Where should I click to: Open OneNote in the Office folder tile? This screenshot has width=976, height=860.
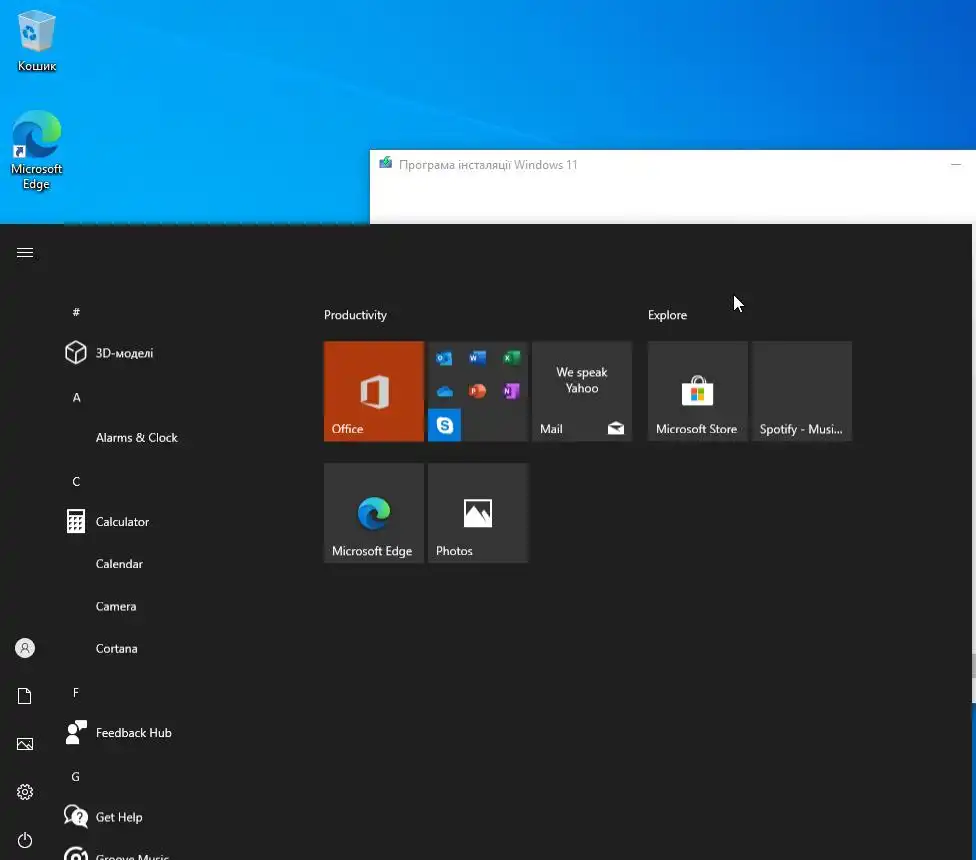[511, 391]
